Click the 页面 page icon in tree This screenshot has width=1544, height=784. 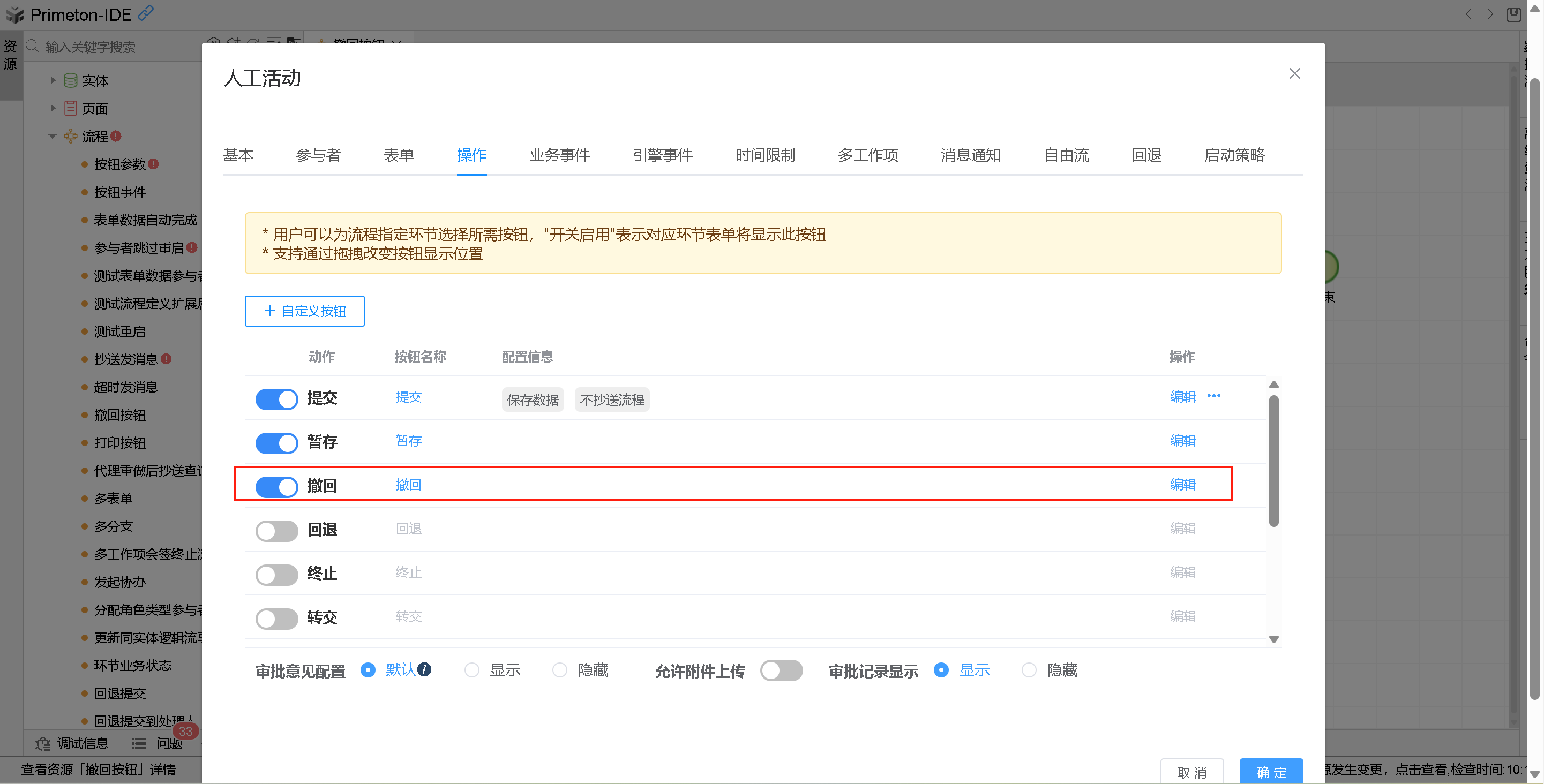(70, 108)
